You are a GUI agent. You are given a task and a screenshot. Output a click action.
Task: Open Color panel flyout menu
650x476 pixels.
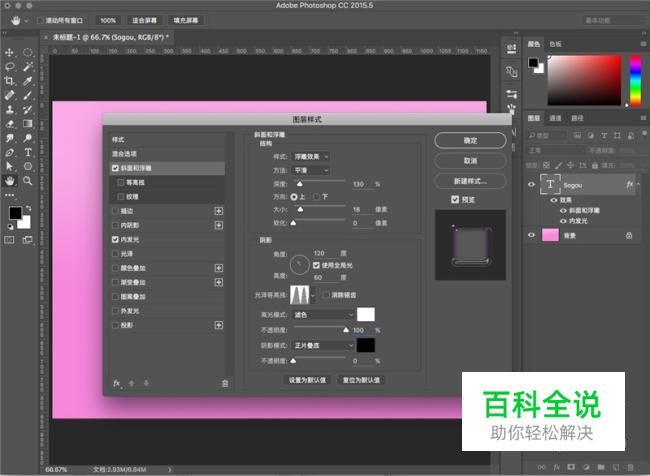point(643,44)
